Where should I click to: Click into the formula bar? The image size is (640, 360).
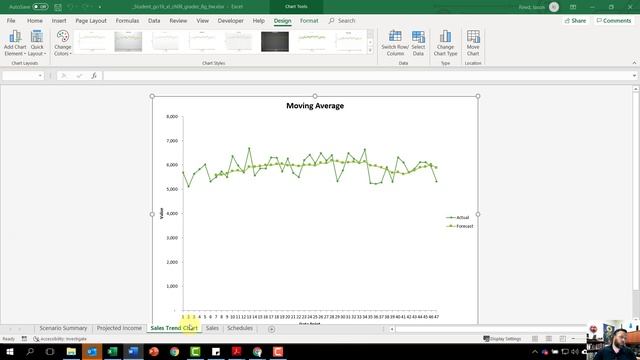367,76
